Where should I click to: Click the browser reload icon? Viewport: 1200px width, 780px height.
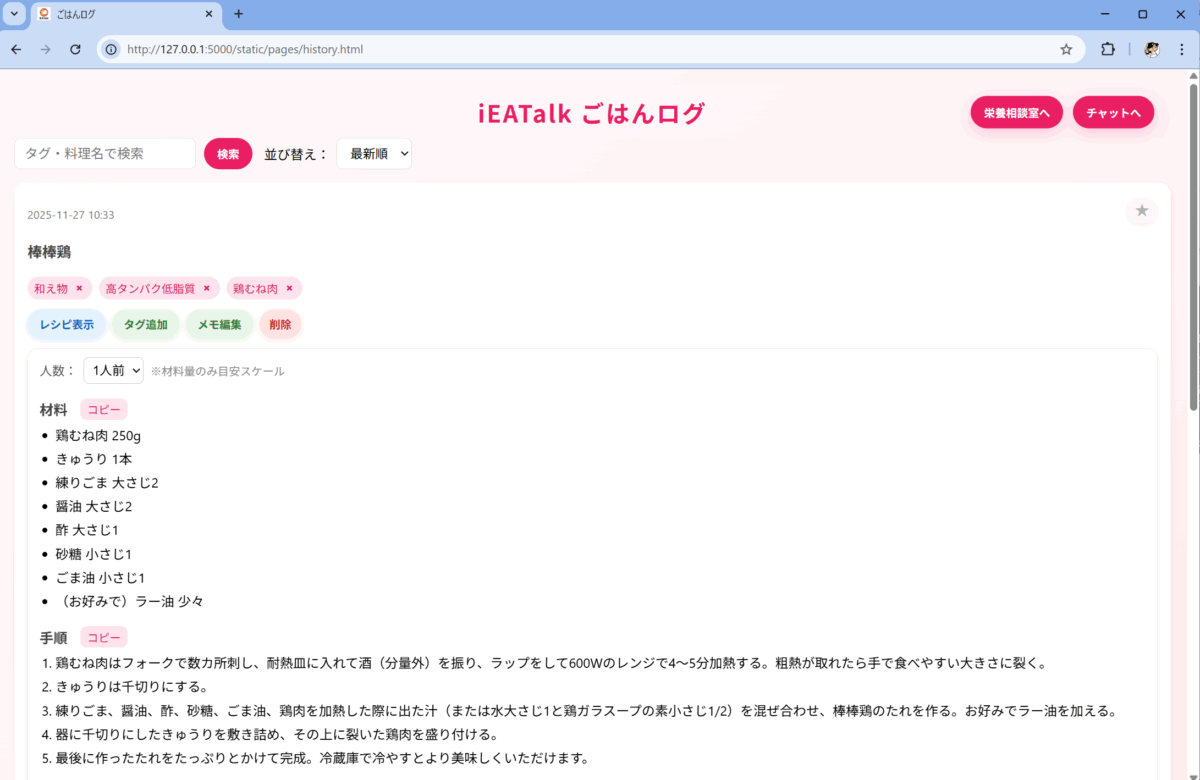pos(75,49)
